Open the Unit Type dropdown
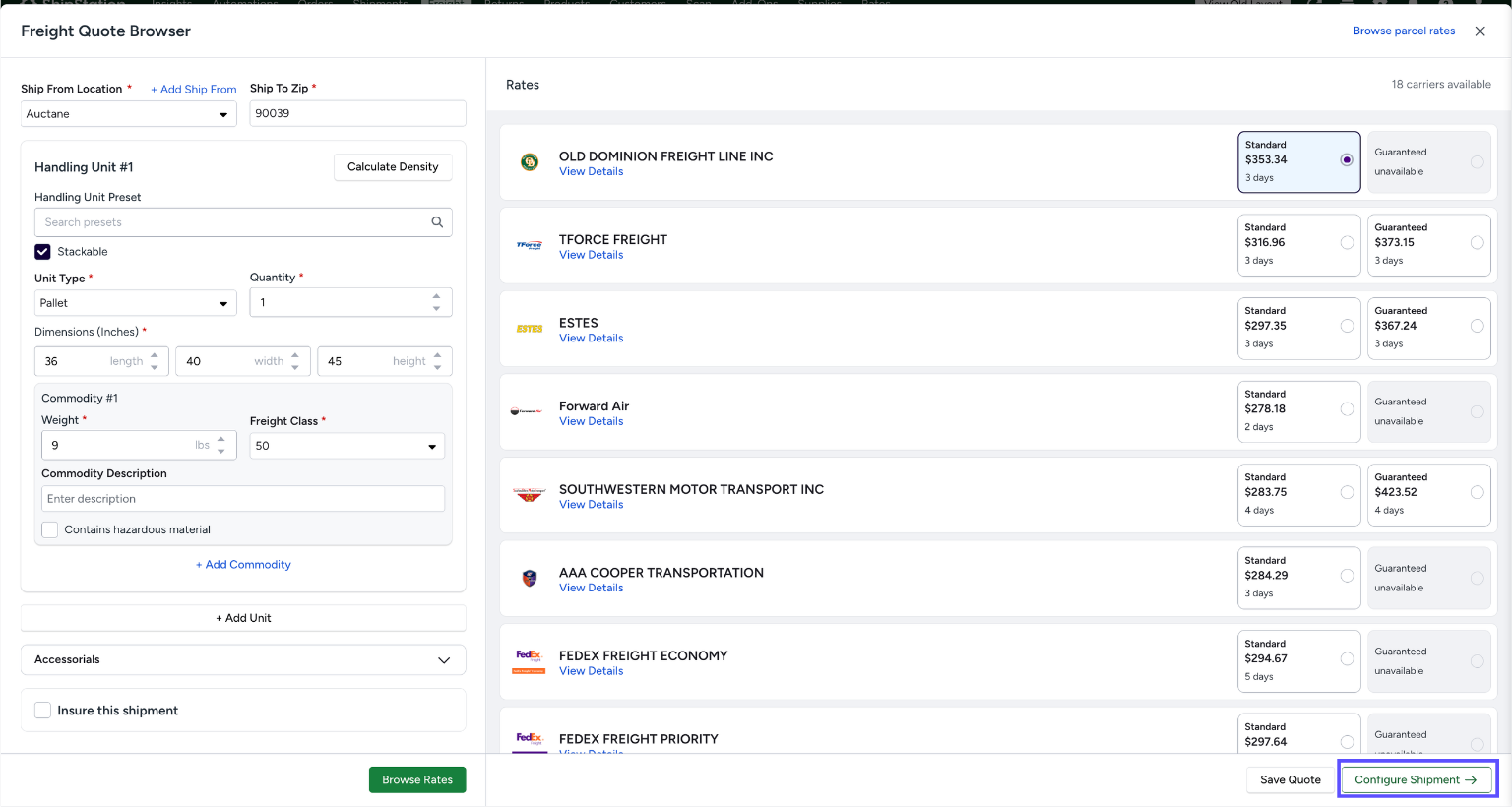Image resolution: width=1512 pixels, height=807 pixels. tap(136, 303)
